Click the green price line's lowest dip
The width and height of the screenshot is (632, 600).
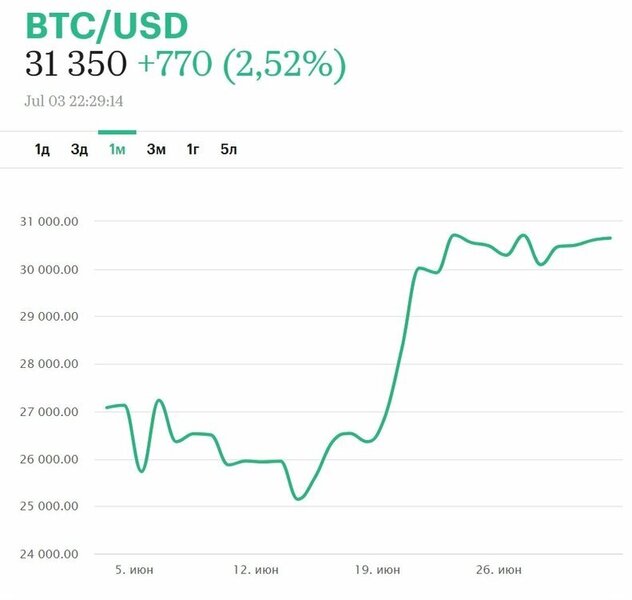pos(298,498)
